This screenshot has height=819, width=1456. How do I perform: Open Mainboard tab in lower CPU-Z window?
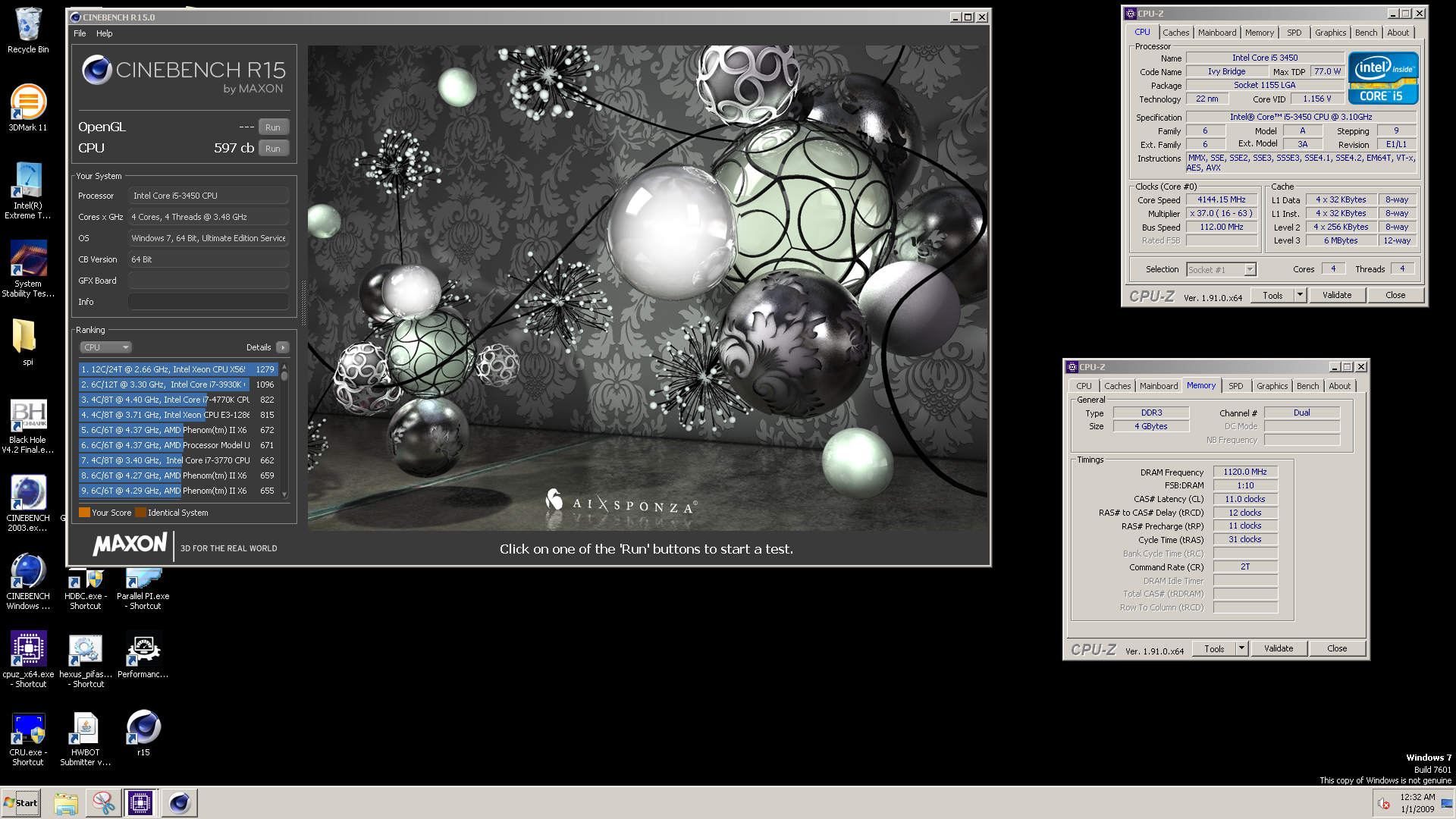1159,386
